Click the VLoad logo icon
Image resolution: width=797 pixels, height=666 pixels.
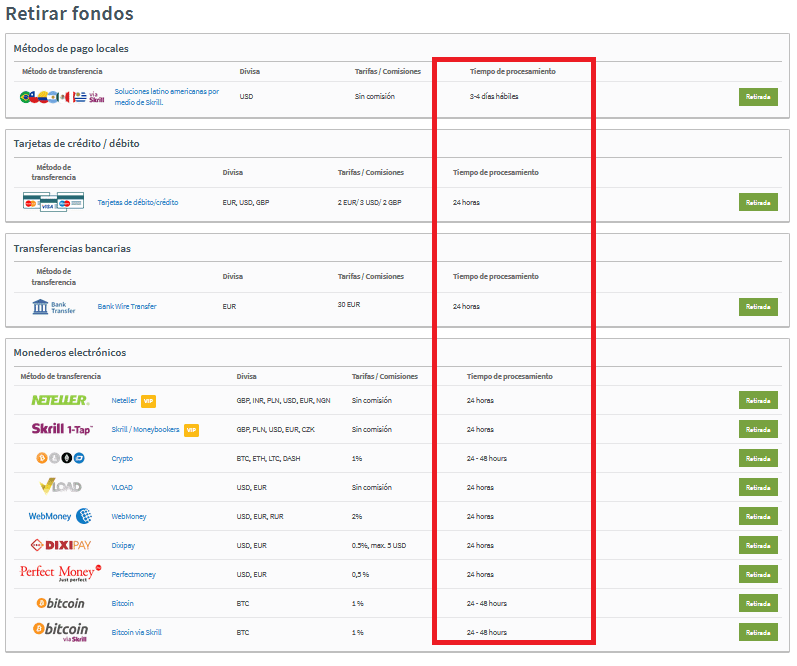tap(60, 487)
